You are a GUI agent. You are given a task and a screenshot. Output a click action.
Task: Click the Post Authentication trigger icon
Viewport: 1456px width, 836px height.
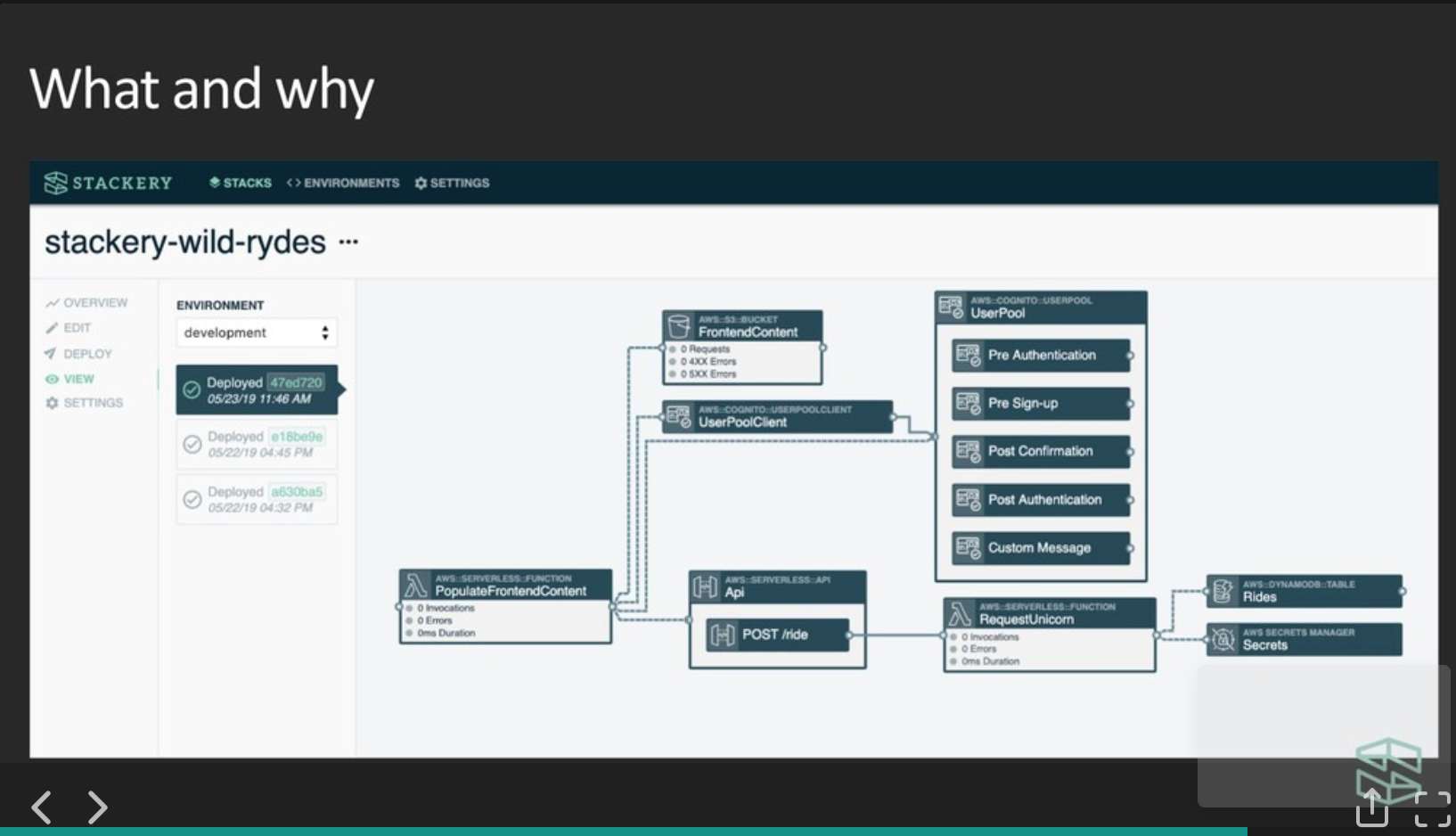(968, 499)
